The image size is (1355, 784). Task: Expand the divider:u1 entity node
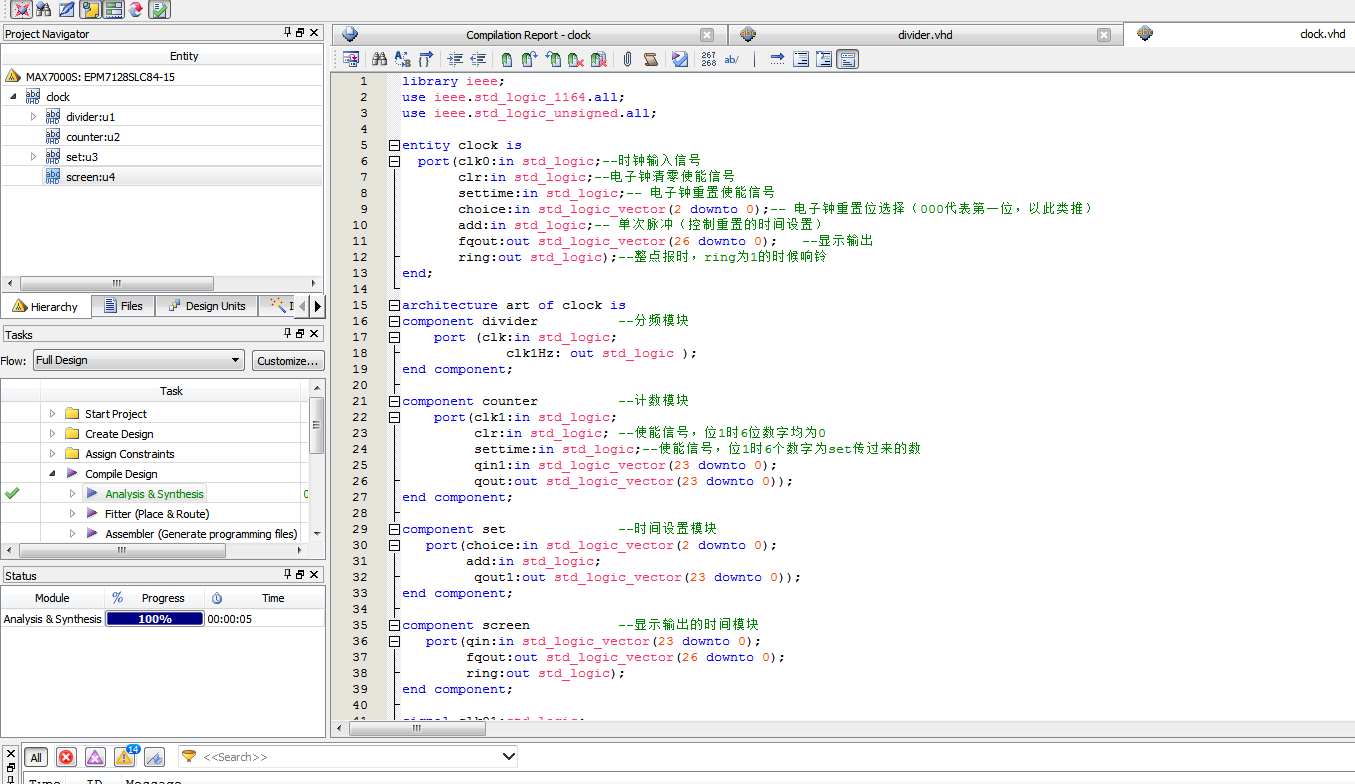pos(33,116)
